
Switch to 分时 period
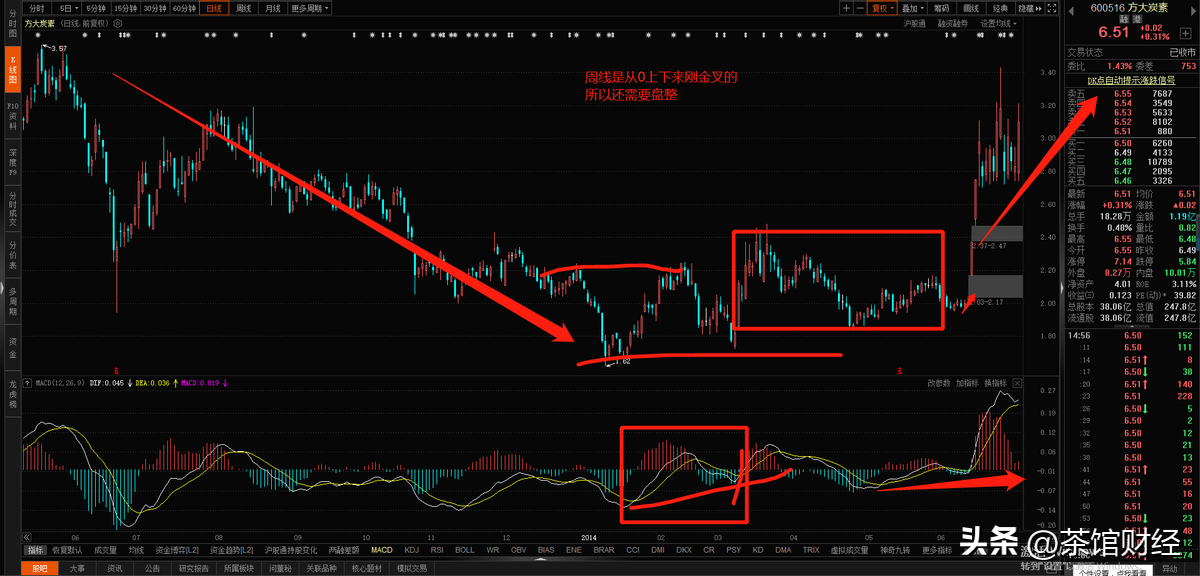[x=38, y=8]
